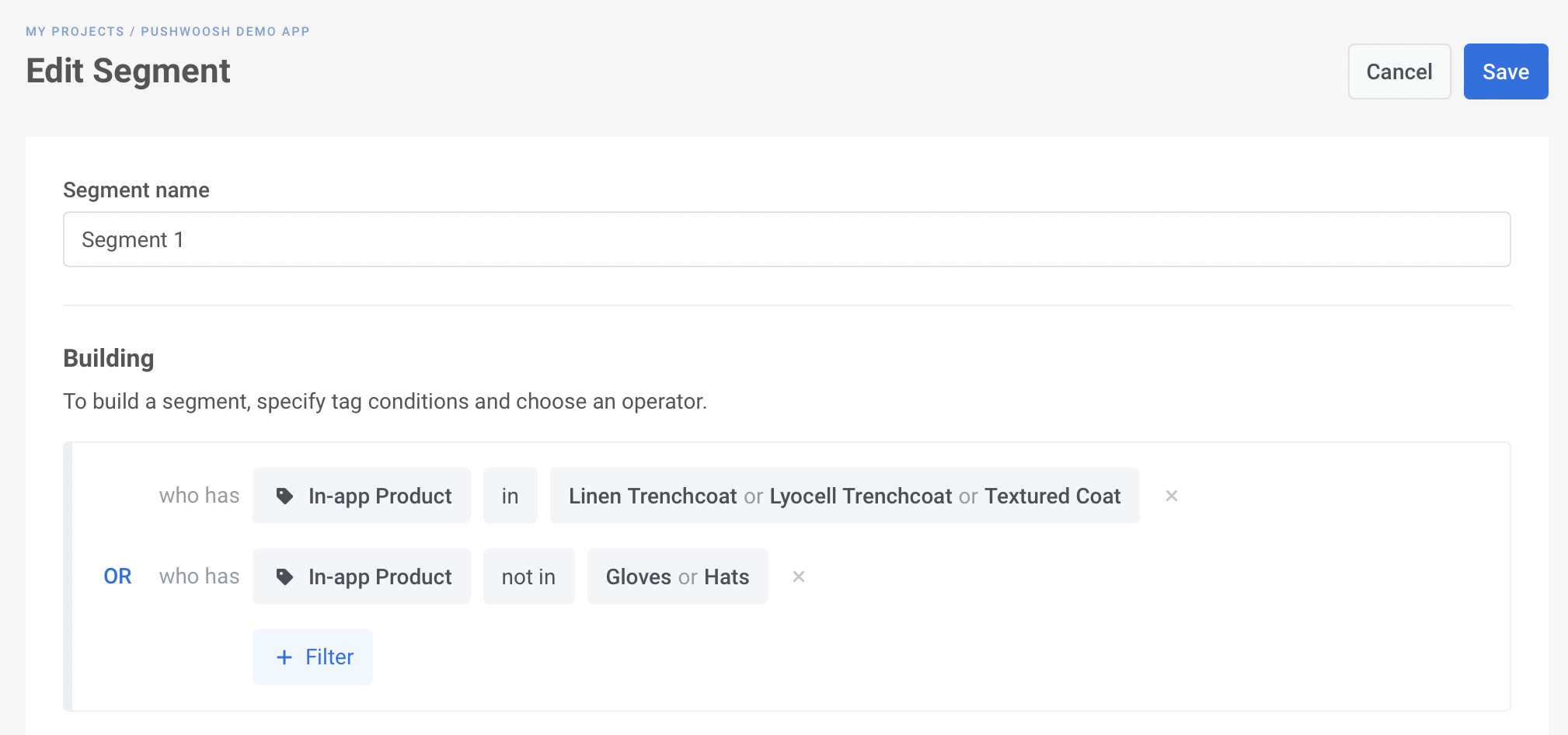Image resolution: width=1568 pixels, height=735 pixels.
Task: Focus the Segment name text field
Action: pyautogui.click(x=786, y=239)
